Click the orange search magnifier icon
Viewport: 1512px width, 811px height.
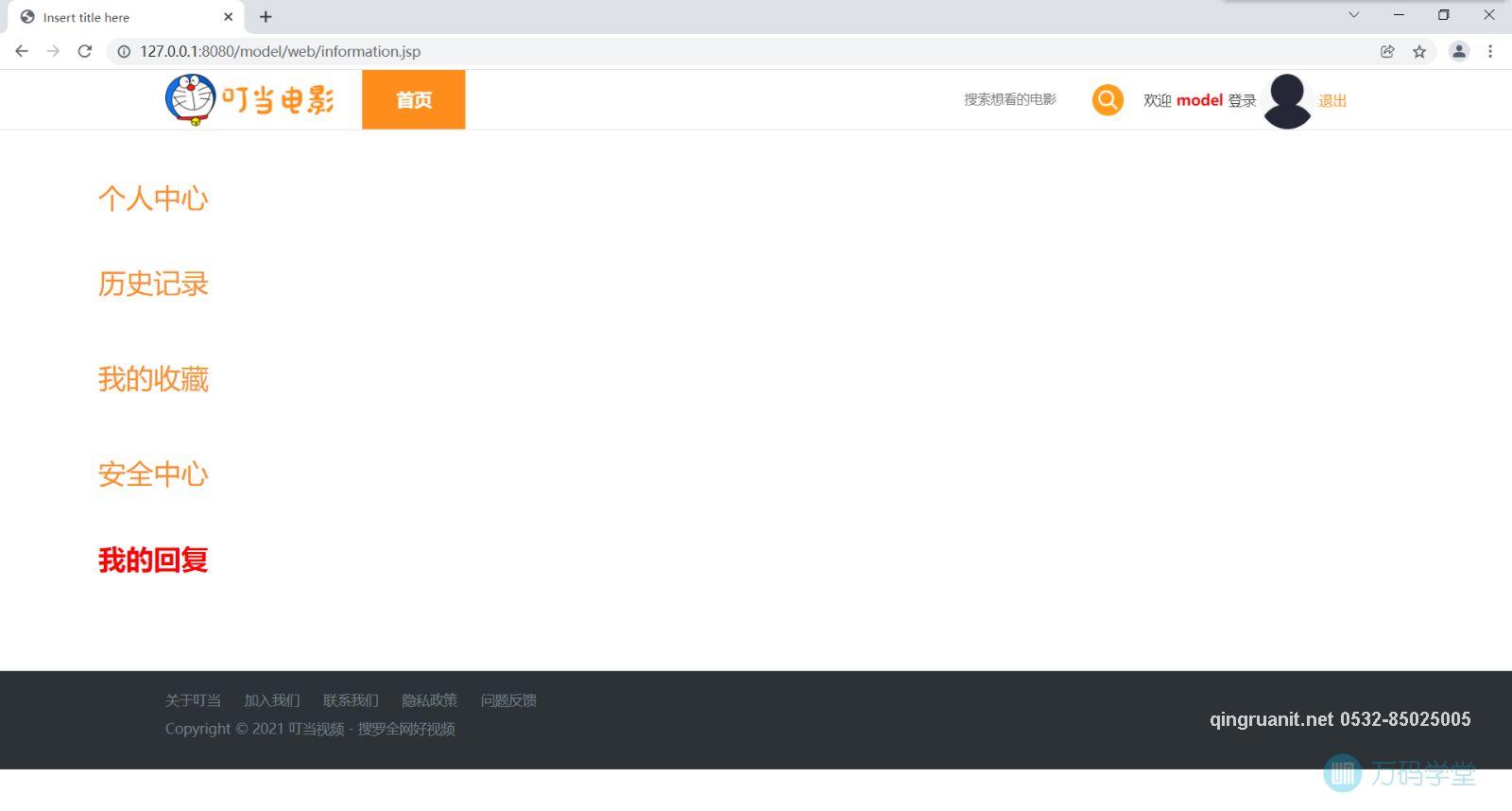point(1108,99)
